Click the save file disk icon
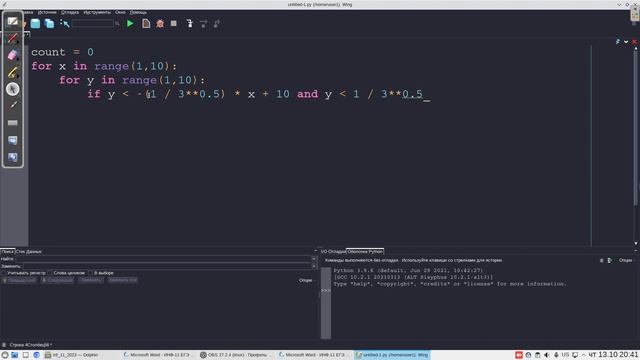This screenshot has height=360, width=640. coord(36,24)
